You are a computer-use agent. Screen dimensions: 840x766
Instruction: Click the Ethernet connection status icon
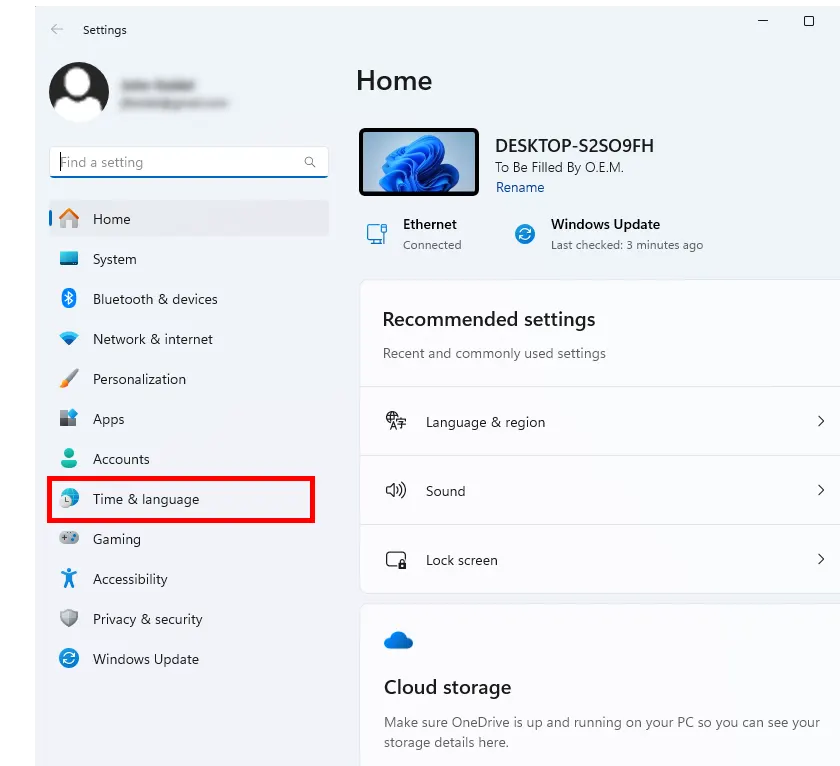pyautogui.click(x=377, y=234)
